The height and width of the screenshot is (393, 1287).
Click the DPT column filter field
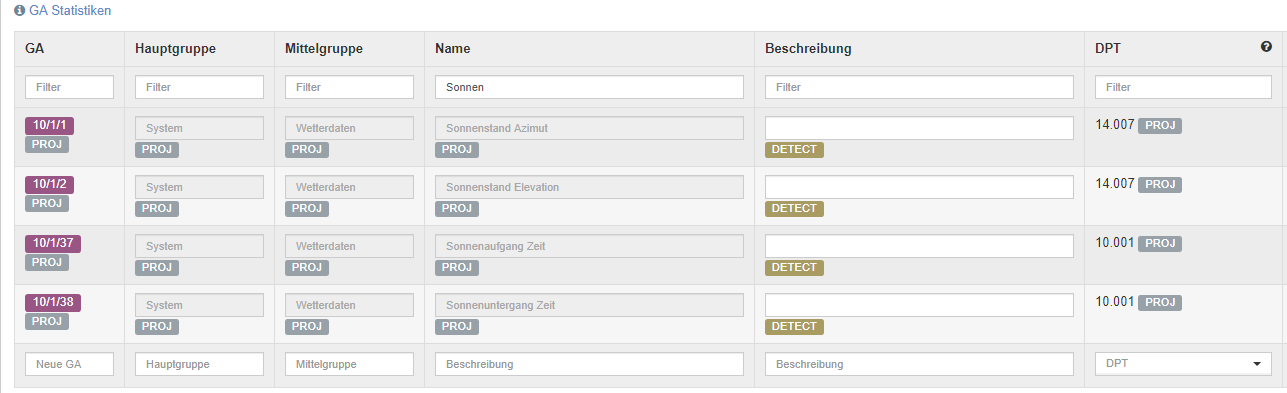(1183, 87)
